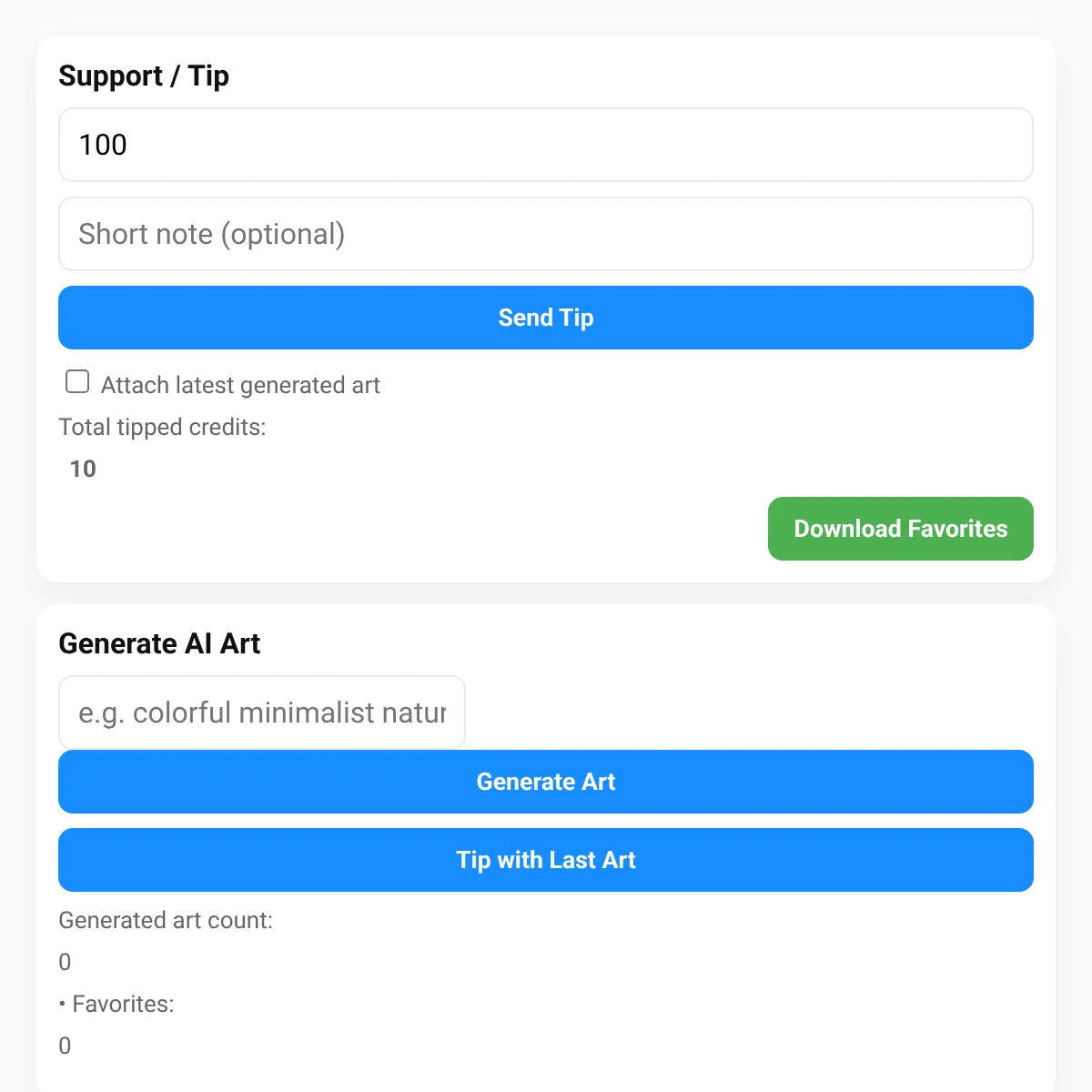Viewport: 1092px width, 1092px height.
Task: Click inside the note placeholder text
Action: (212, 234)
